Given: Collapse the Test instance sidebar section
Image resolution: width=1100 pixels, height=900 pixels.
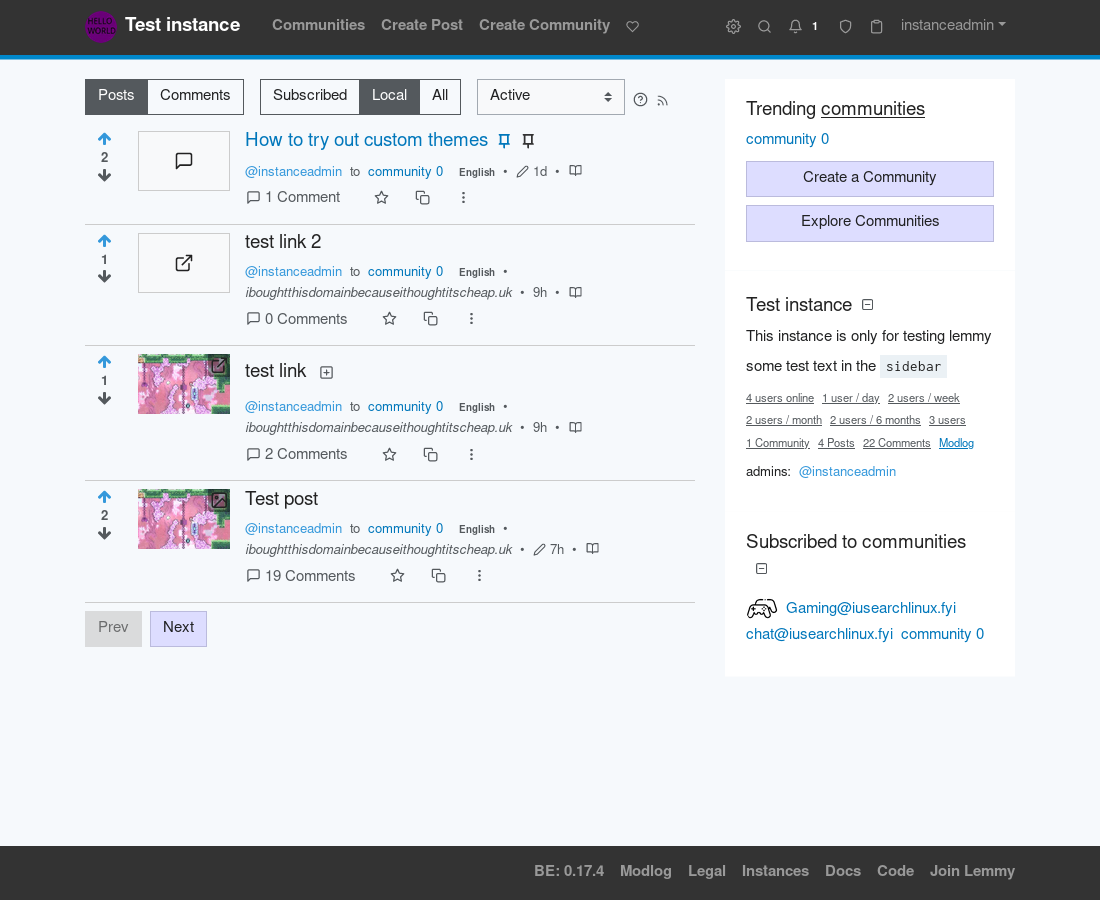Looking at the screenshot, I should pyautogui.click(x=867, y=304).
